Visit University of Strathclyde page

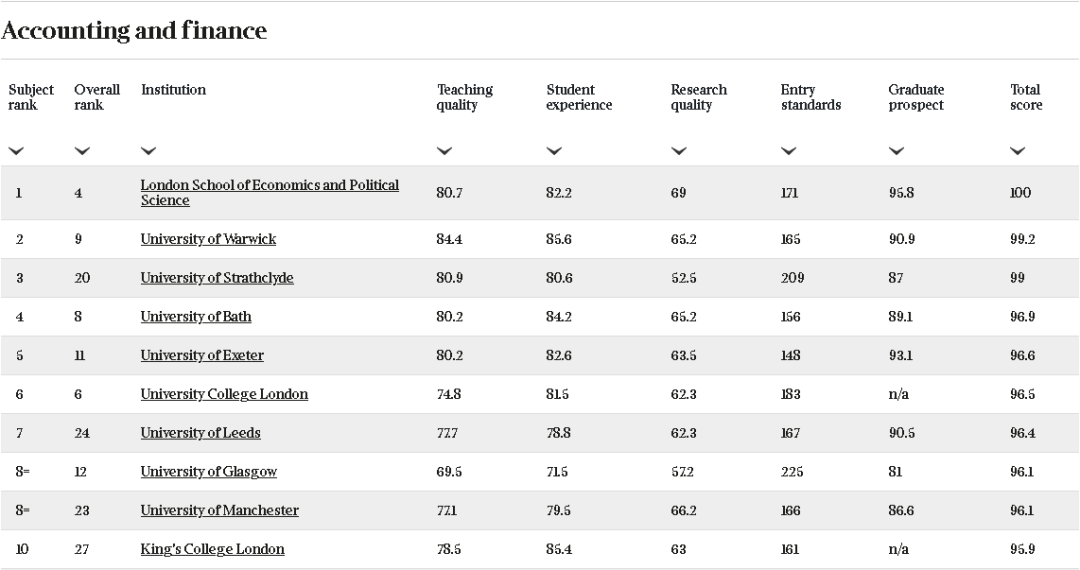click(217, 278)
